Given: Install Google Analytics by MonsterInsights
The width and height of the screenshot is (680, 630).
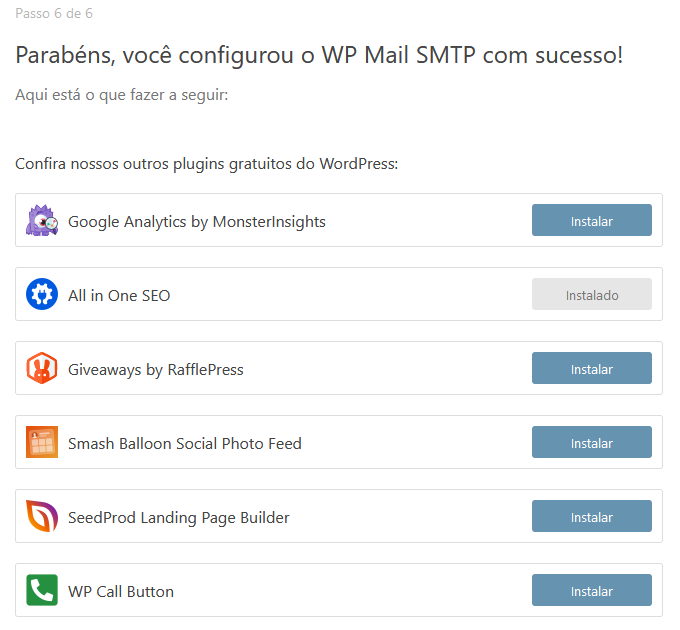Looking at the screenshot, I should pyautogui.click(x=592, y=220).
